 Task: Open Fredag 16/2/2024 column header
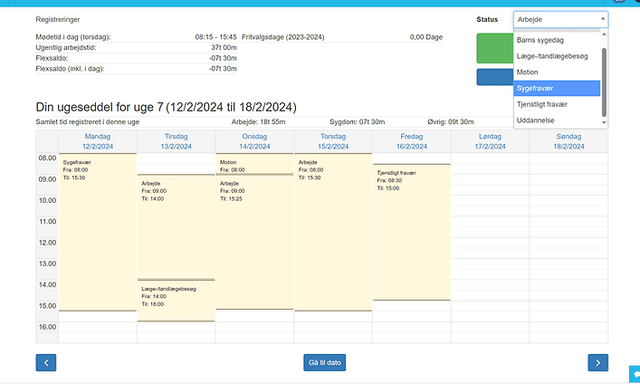coord(411,141)
